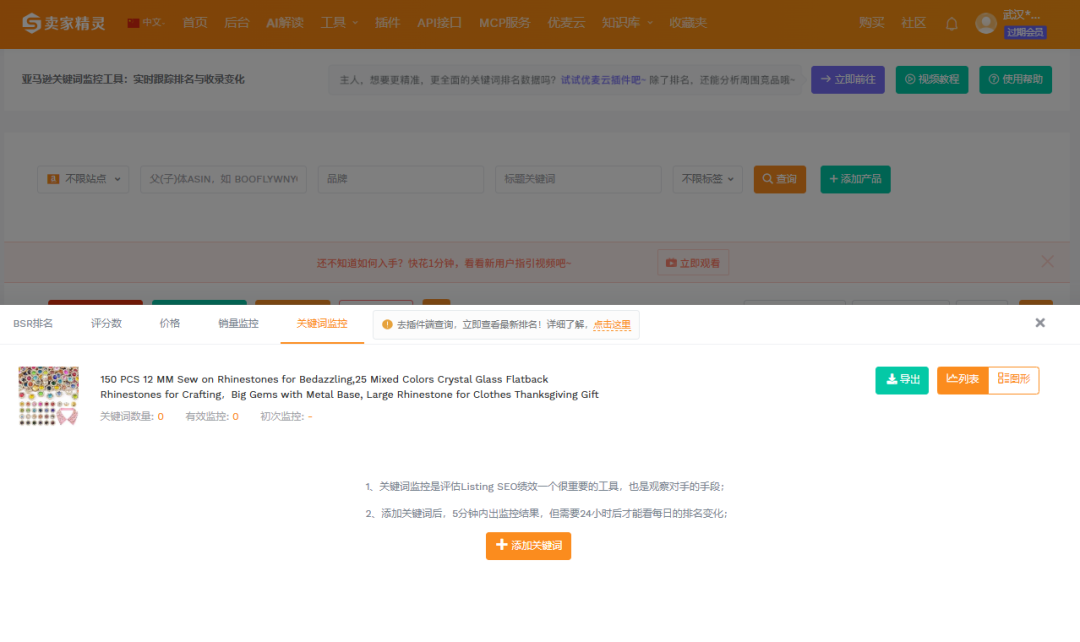
Task: Switch to the 销量监控 tab
Action: click(238, 323)
